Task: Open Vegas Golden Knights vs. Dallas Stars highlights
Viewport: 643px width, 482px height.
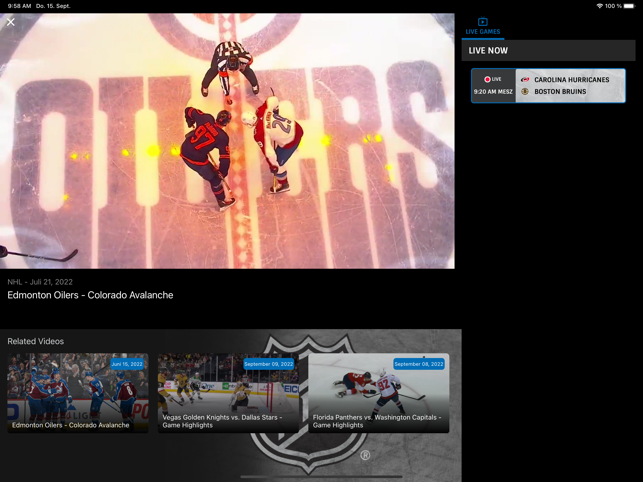Action: pyautogui.click(x=228, y=393)
